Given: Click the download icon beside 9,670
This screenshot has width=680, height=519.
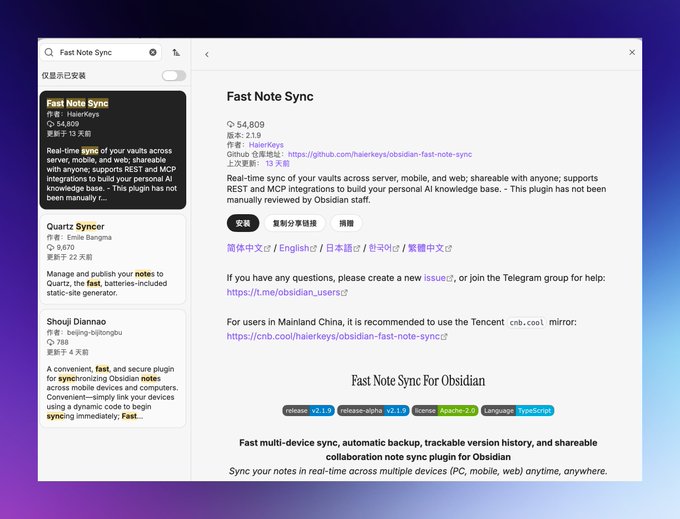Looking at the screenshot, I should click(50, 247).
